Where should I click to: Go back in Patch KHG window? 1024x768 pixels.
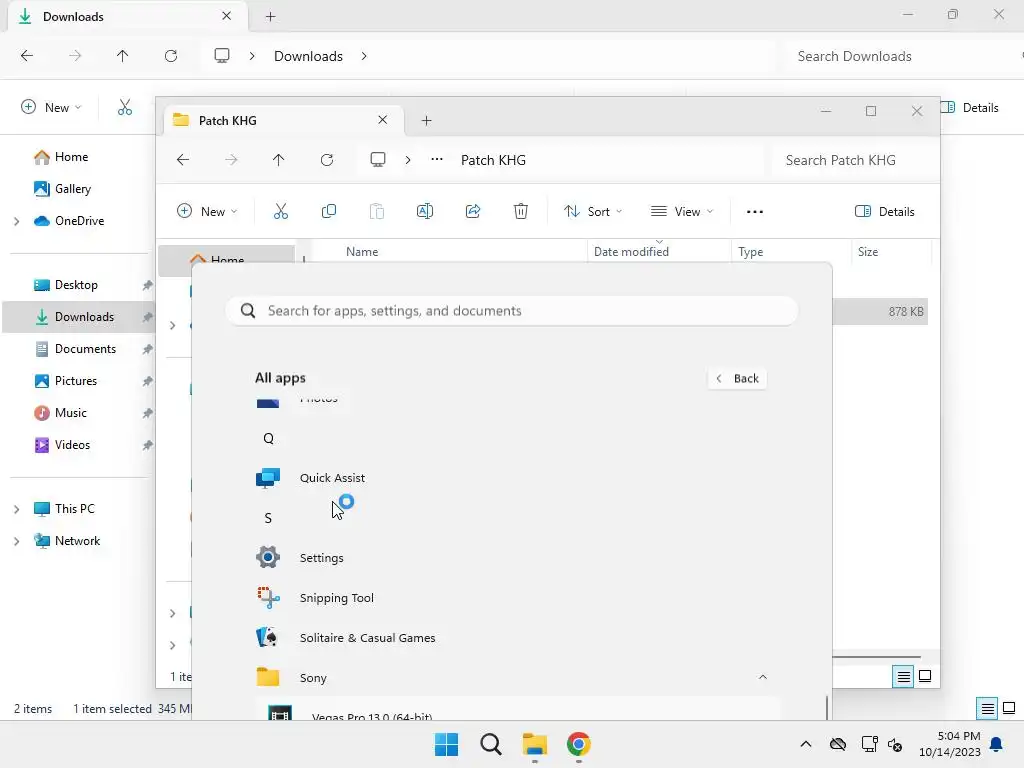[x=183, y=160]
